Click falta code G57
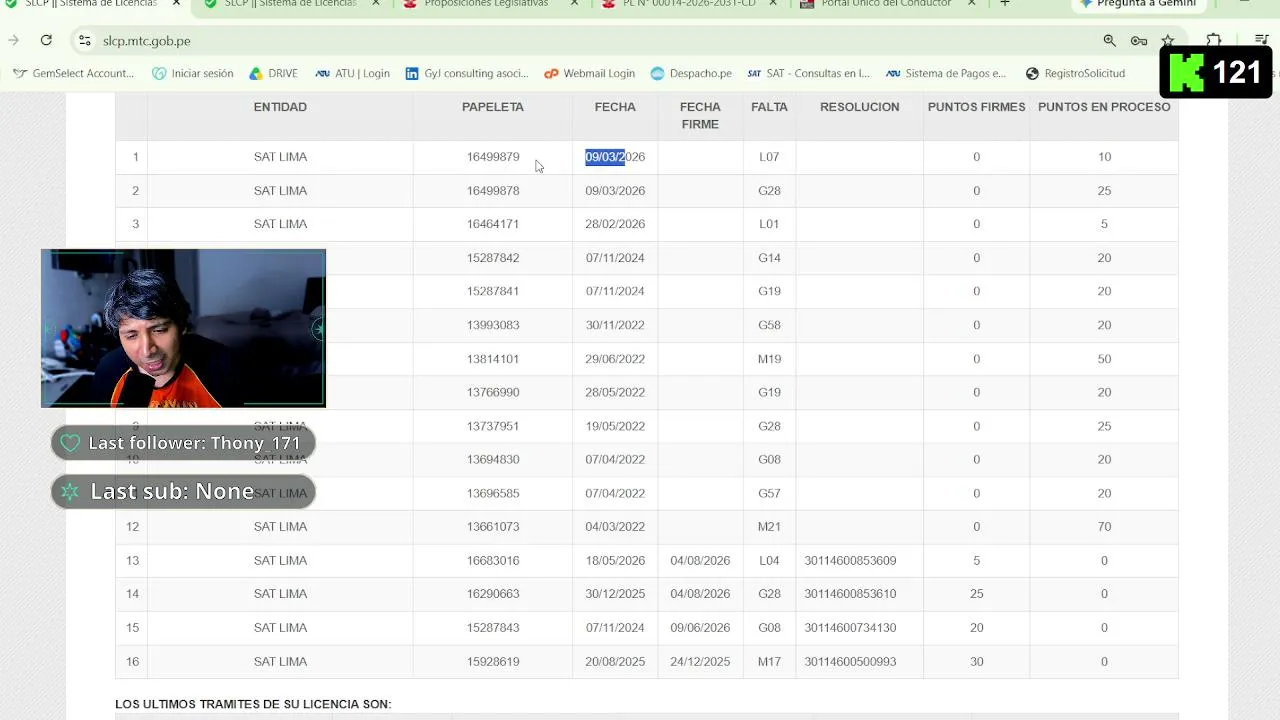 point(769,493)
